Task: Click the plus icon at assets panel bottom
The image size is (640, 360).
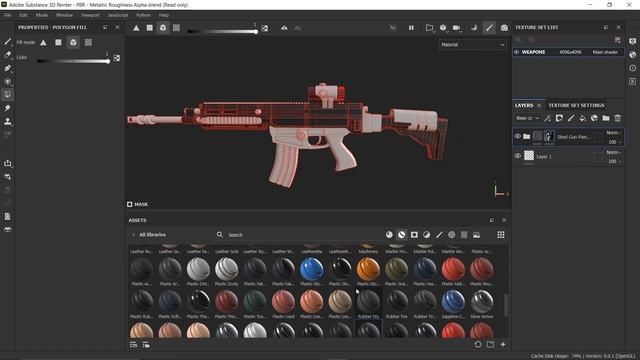Action: 503,344
